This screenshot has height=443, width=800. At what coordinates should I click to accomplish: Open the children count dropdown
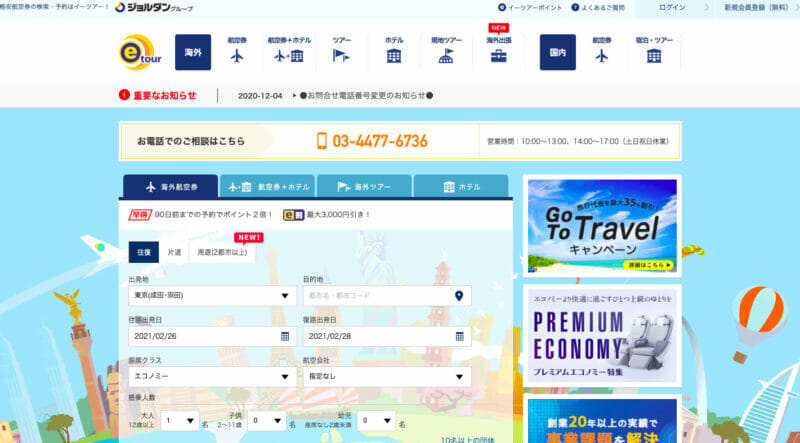click(267, 421)
